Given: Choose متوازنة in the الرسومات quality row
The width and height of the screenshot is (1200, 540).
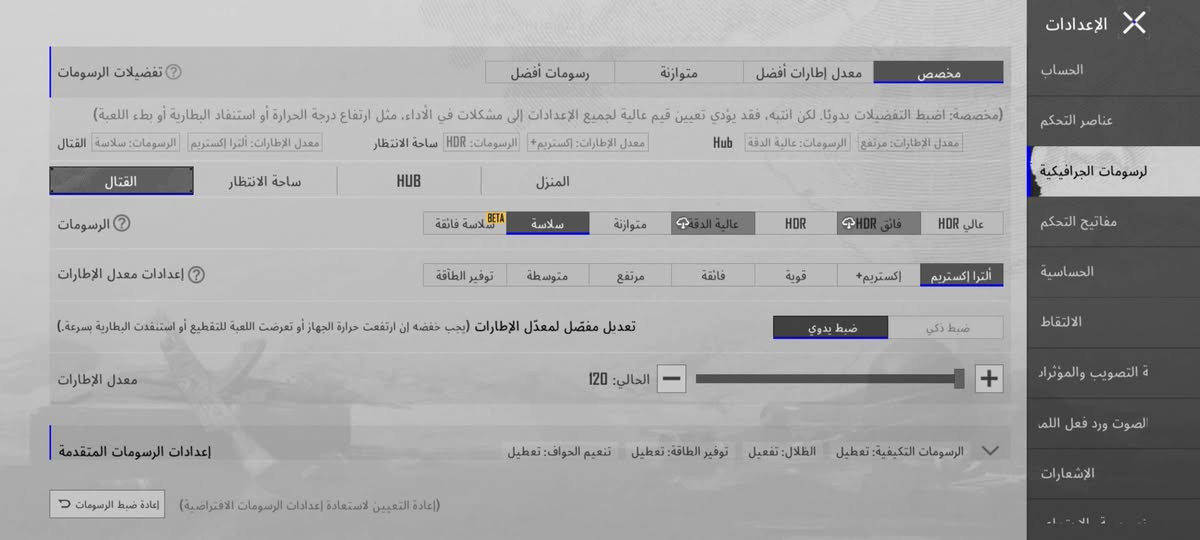Looking at the screenshot, I should (x=630, y=224).
